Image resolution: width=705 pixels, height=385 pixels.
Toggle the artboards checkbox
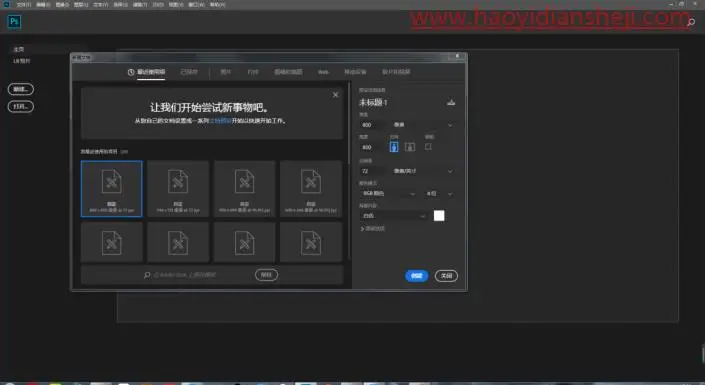pos(428,147)
